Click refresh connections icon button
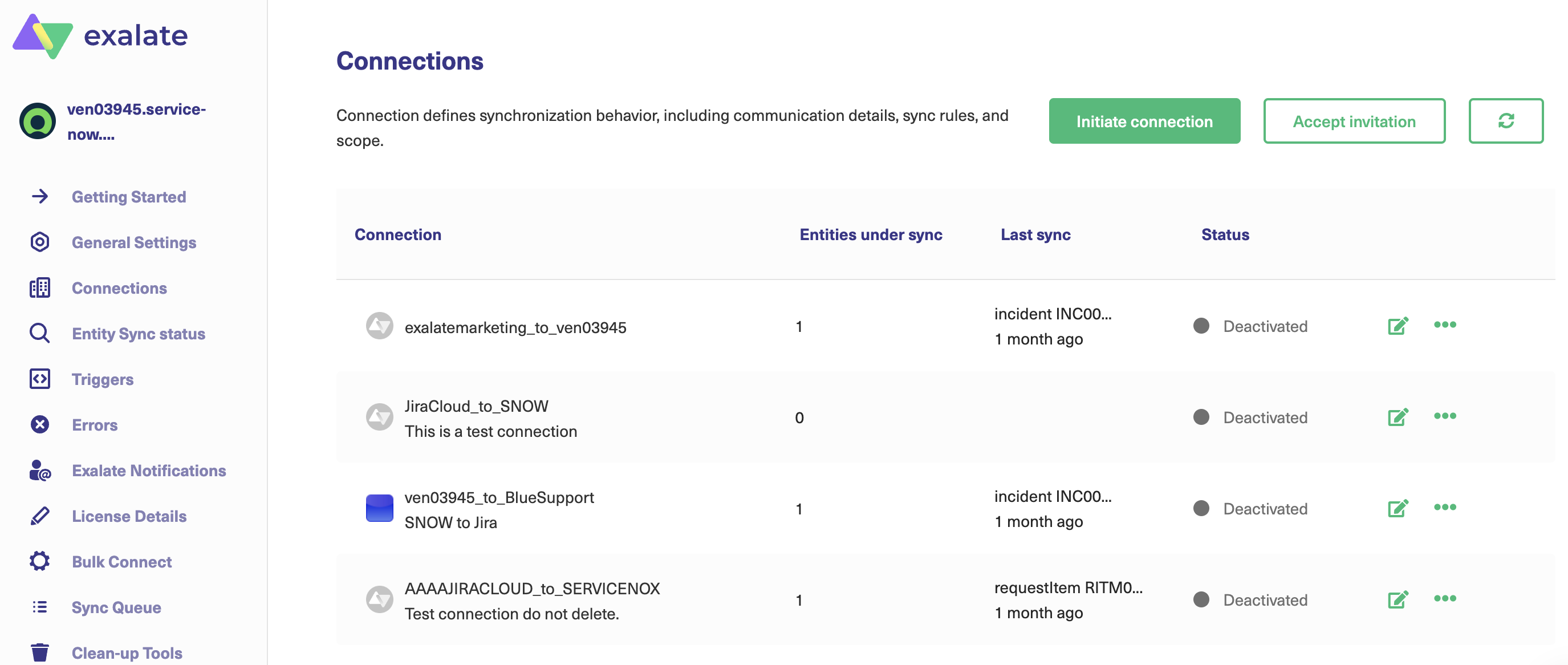 point(1505,120)
